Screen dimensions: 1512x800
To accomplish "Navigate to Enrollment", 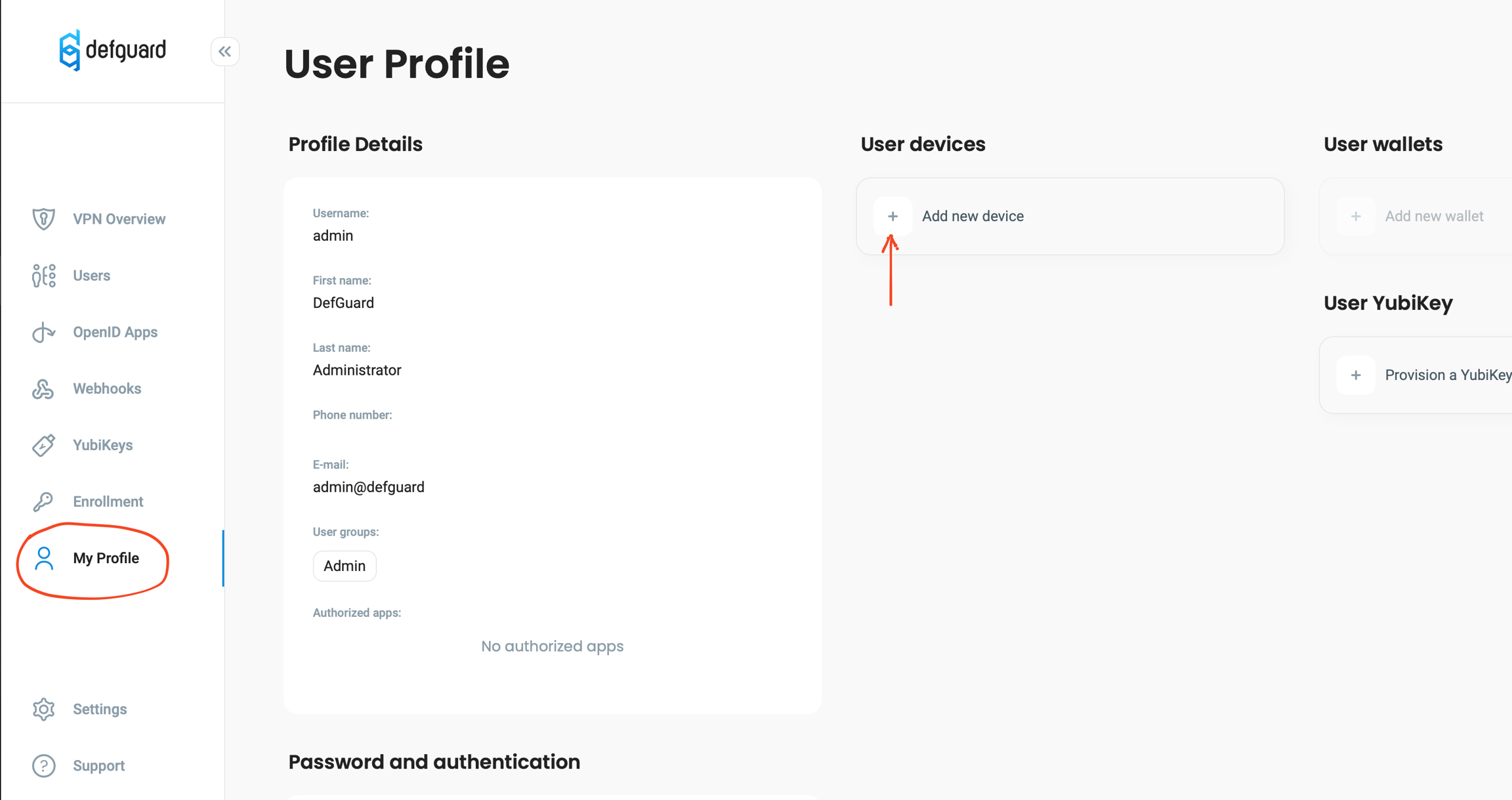I will (x=108, y=501).
